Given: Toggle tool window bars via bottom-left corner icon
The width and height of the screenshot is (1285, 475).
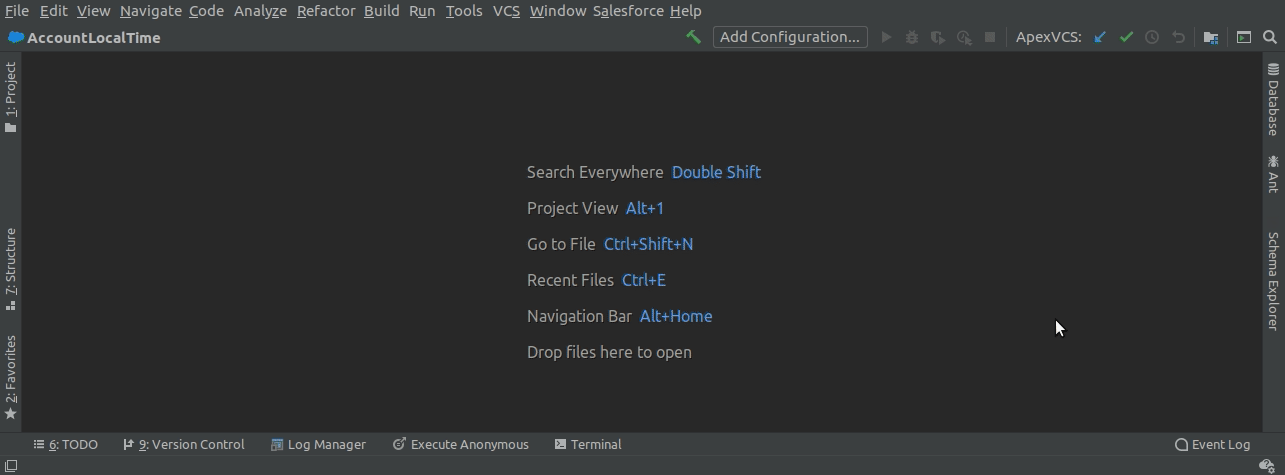Looking at the screenshot, I should pos(10,465).
